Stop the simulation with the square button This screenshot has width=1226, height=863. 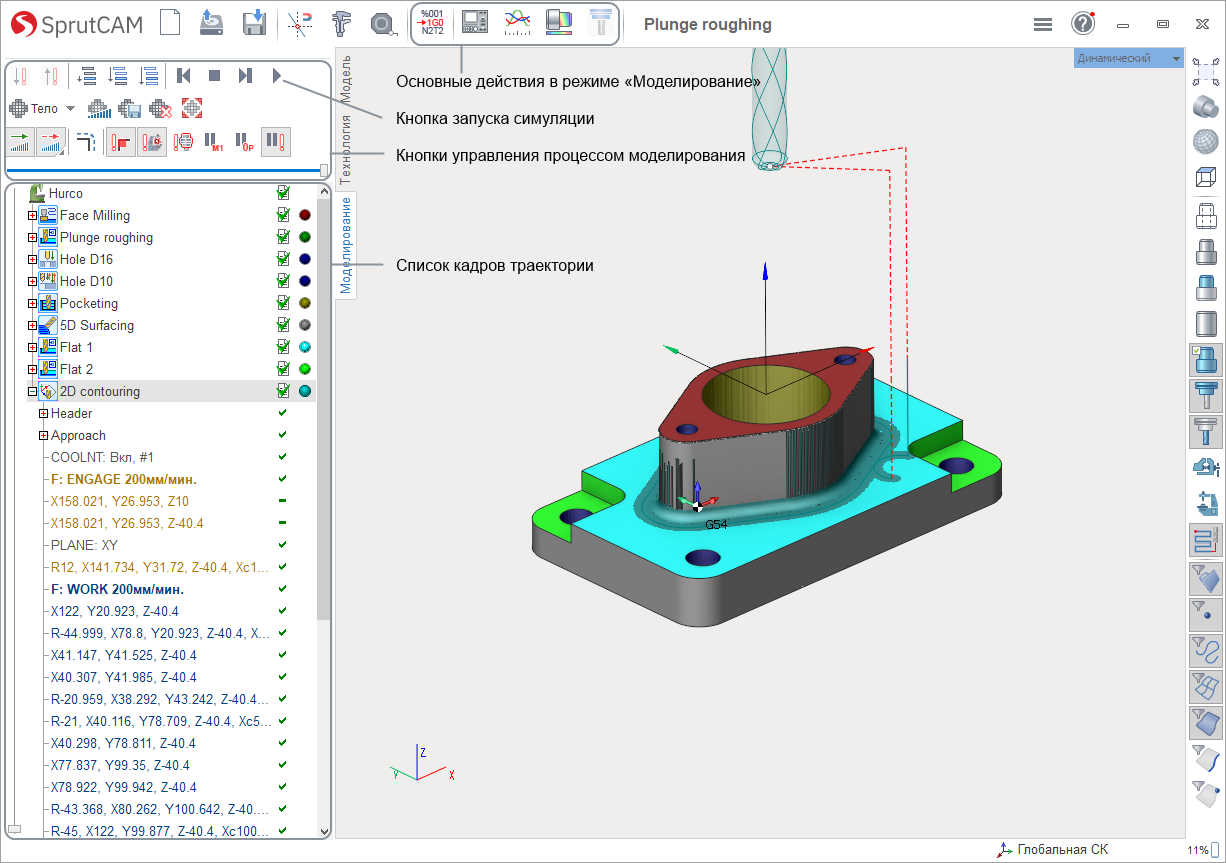[x=214, y=75]
